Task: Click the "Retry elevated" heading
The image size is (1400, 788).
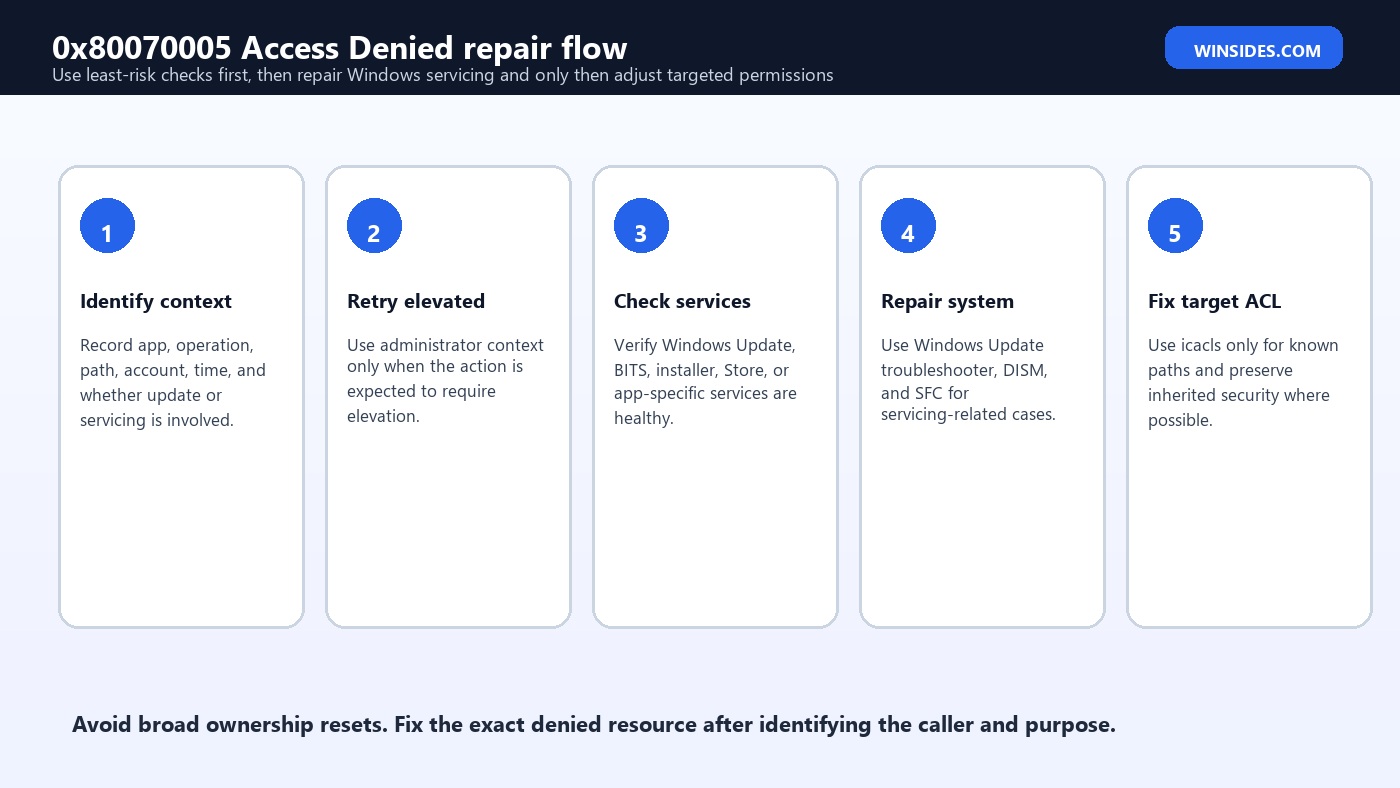Action: [416, 301]
